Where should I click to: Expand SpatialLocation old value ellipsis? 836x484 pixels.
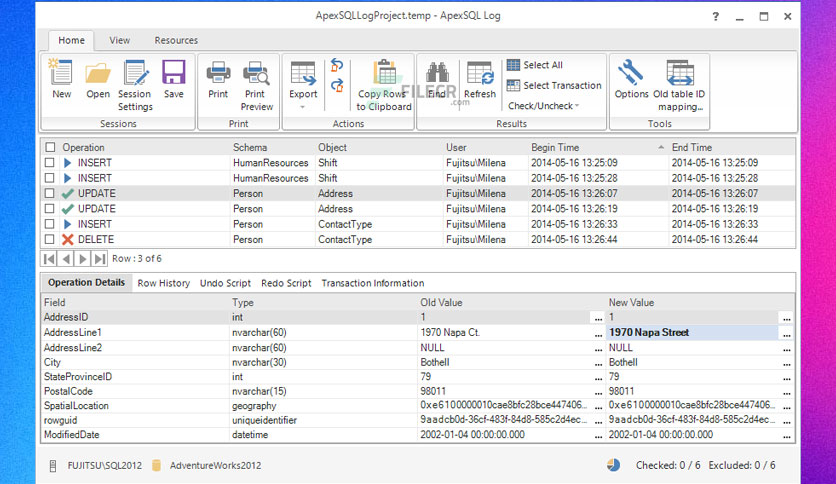click(598, 406)
